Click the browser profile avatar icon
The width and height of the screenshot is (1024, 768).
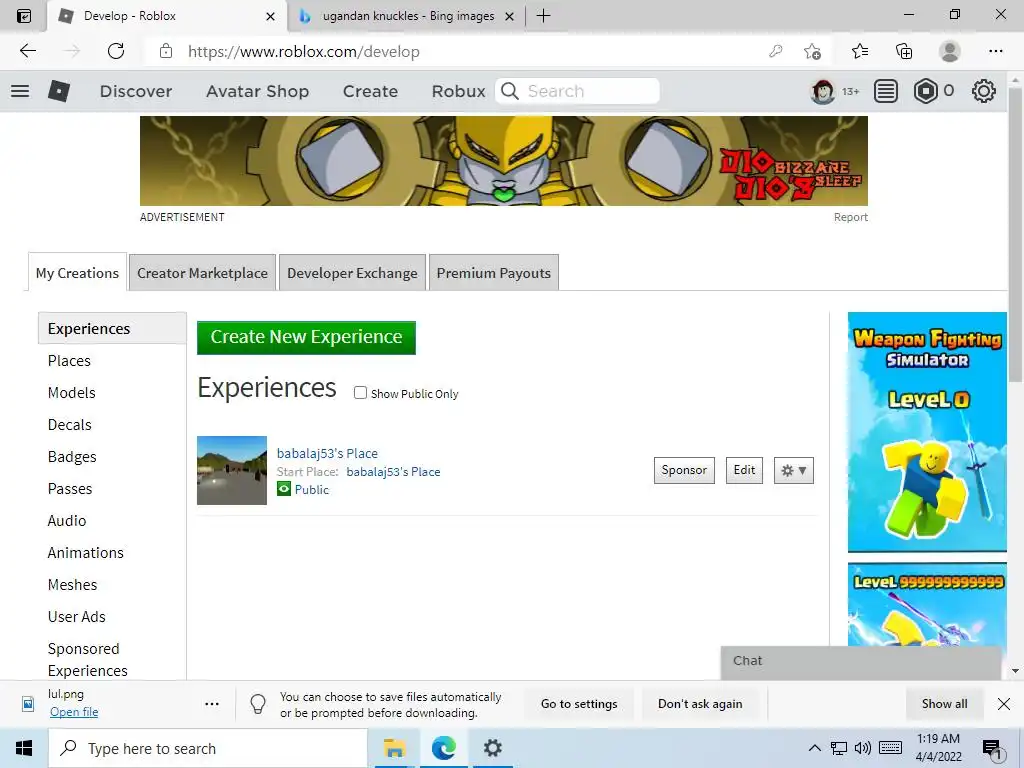coord(950,51)
